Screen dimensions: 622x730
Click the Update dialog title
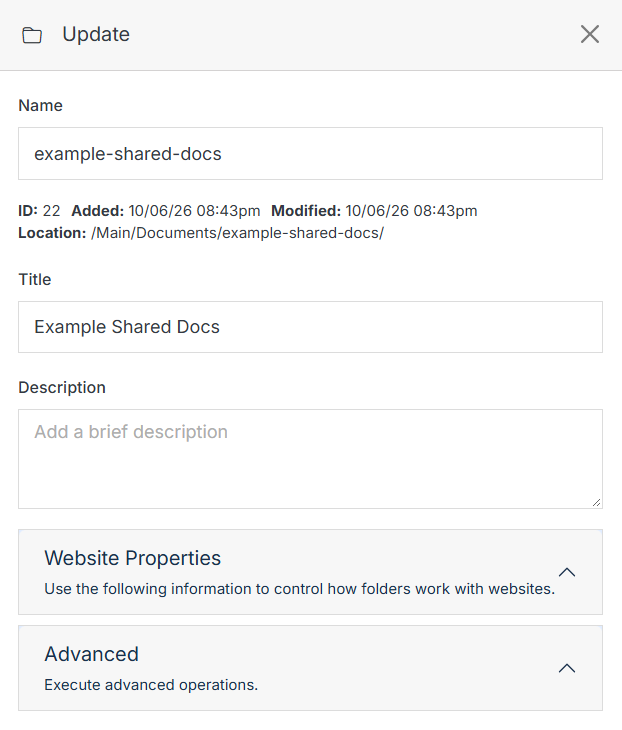tap(96, 34)
